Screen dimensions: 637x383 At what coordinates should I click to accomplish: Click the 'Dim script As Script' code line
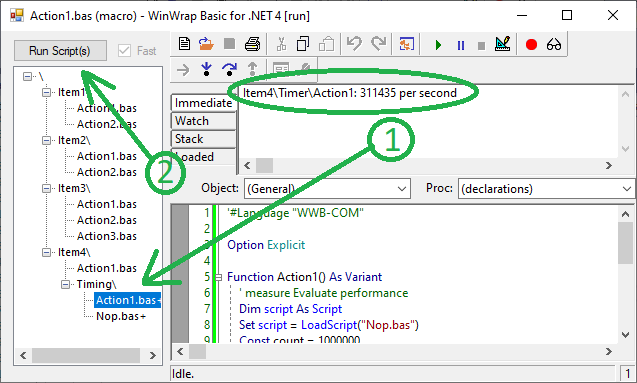(x=290, y=309)
